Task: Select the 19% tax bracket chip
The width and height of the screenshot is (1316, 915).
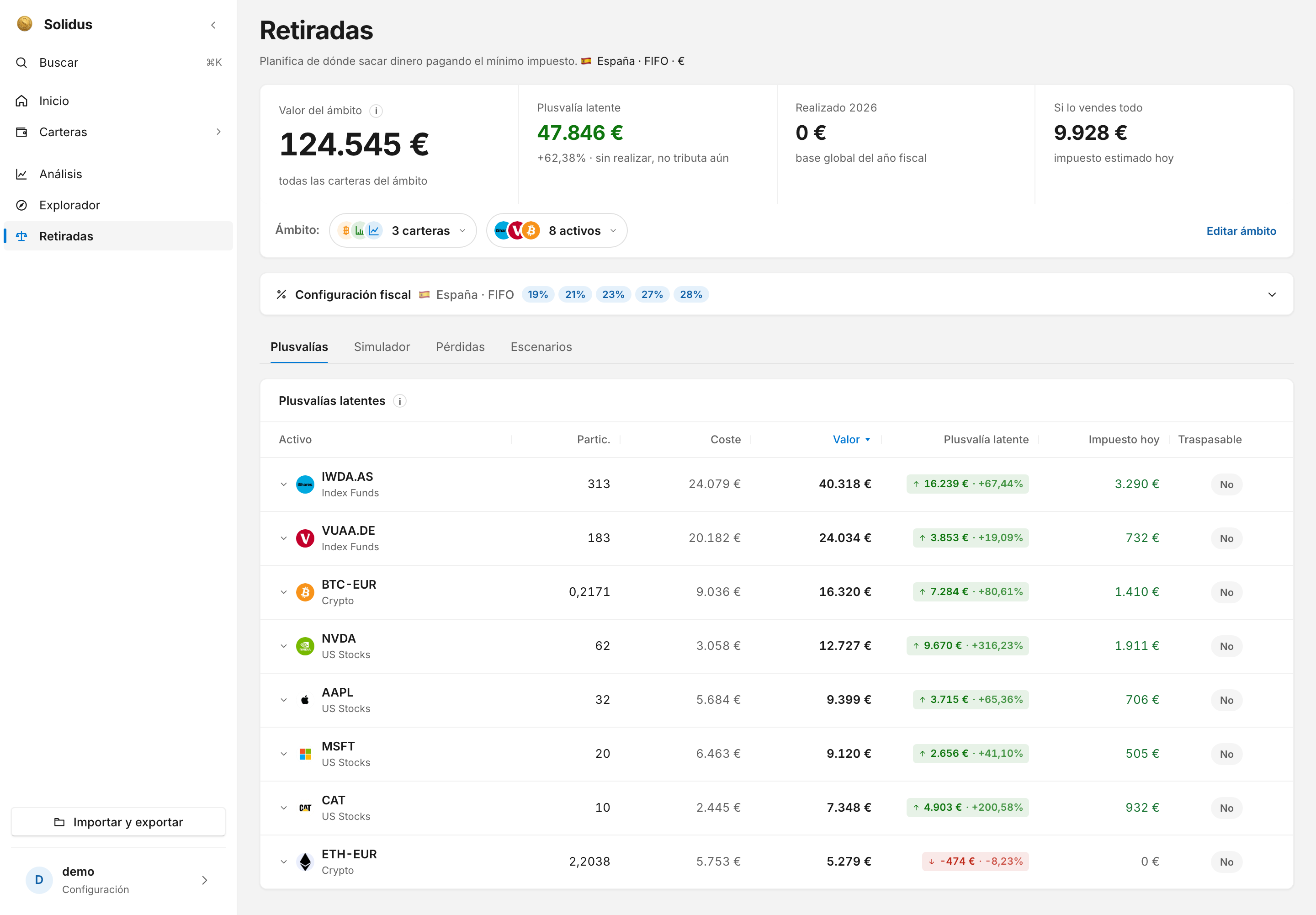Action: (538, 295)
